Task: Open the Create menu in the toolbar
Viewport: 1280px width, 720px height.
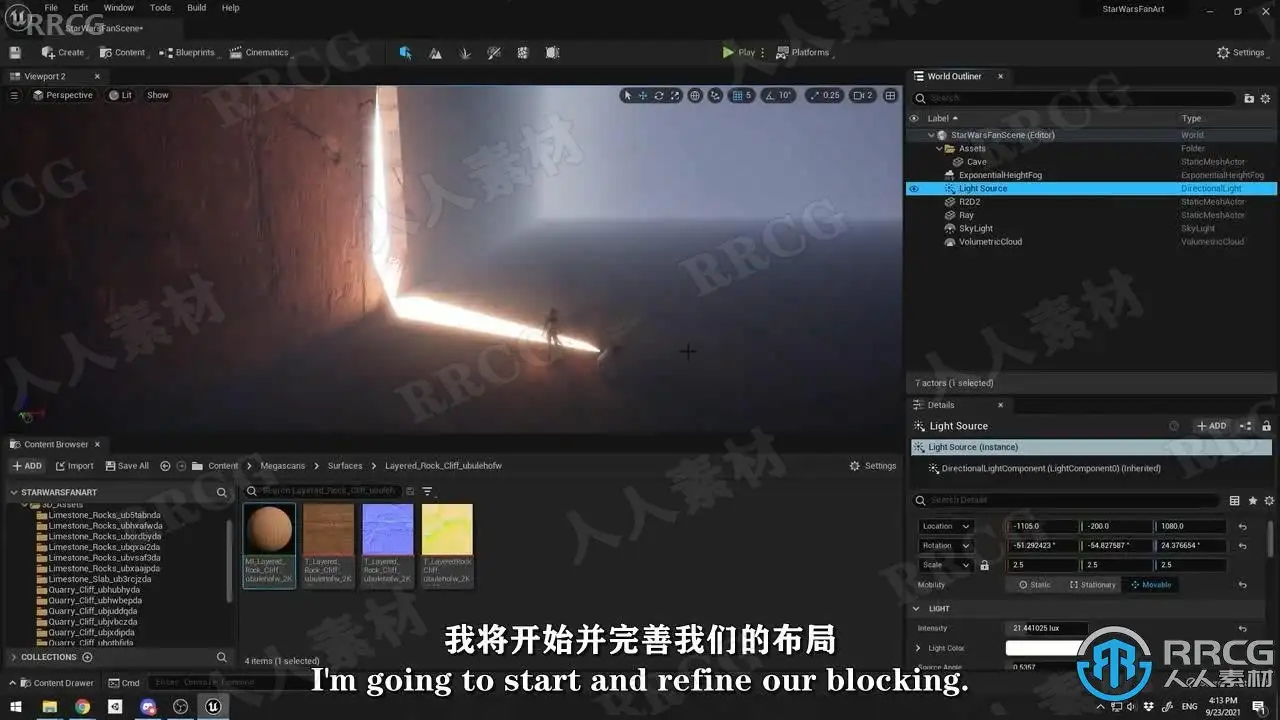Action: 63,52
